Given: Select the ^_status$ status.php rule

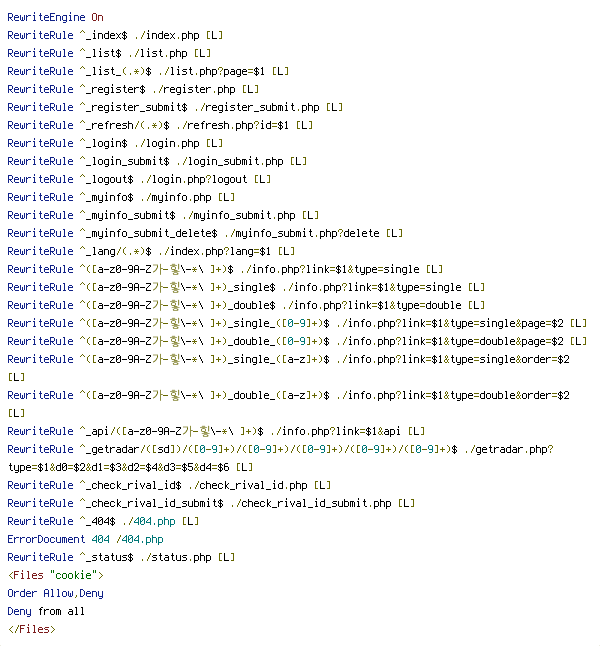Looking at the screenshot, I should (121, 557).
